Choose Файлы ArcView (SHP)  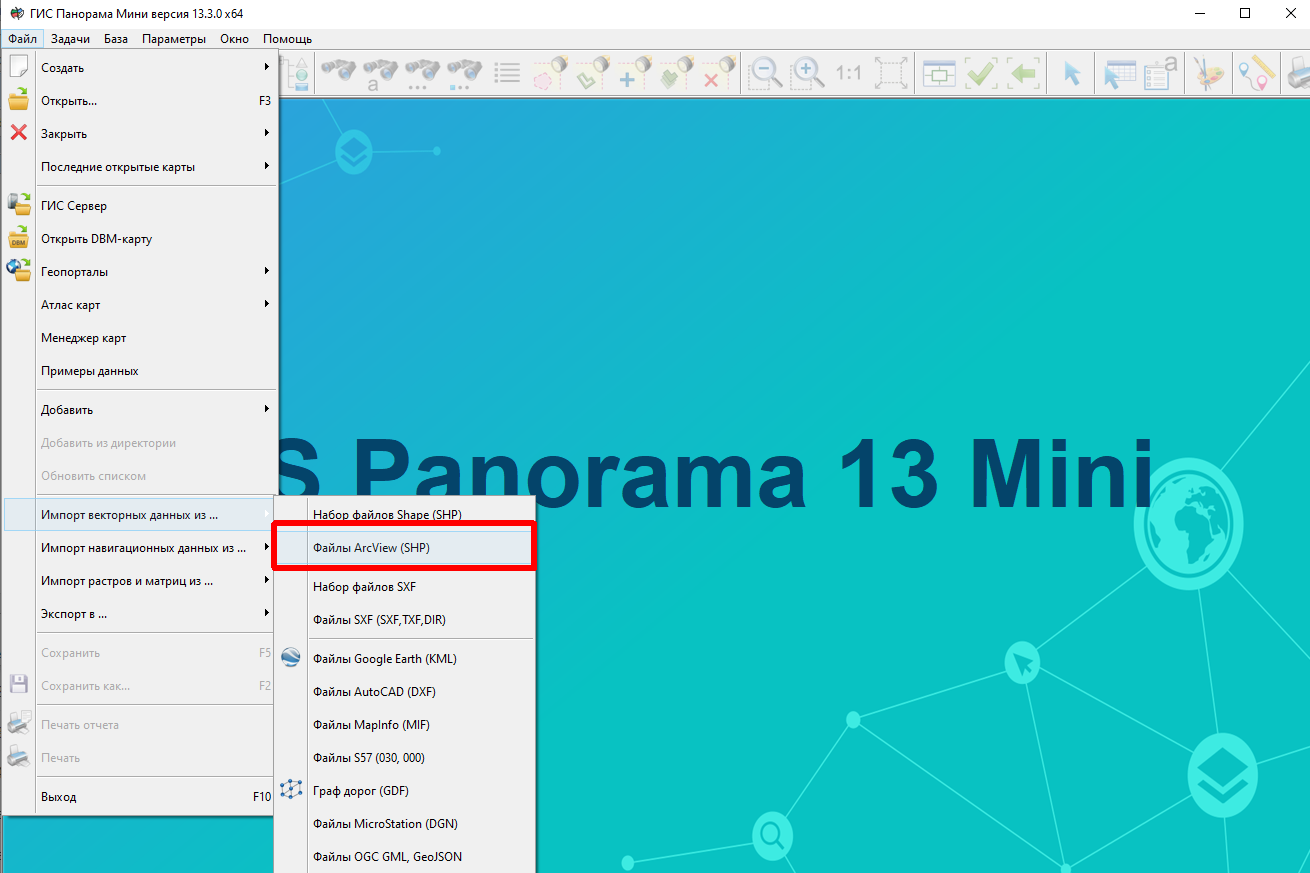(404, 548)
